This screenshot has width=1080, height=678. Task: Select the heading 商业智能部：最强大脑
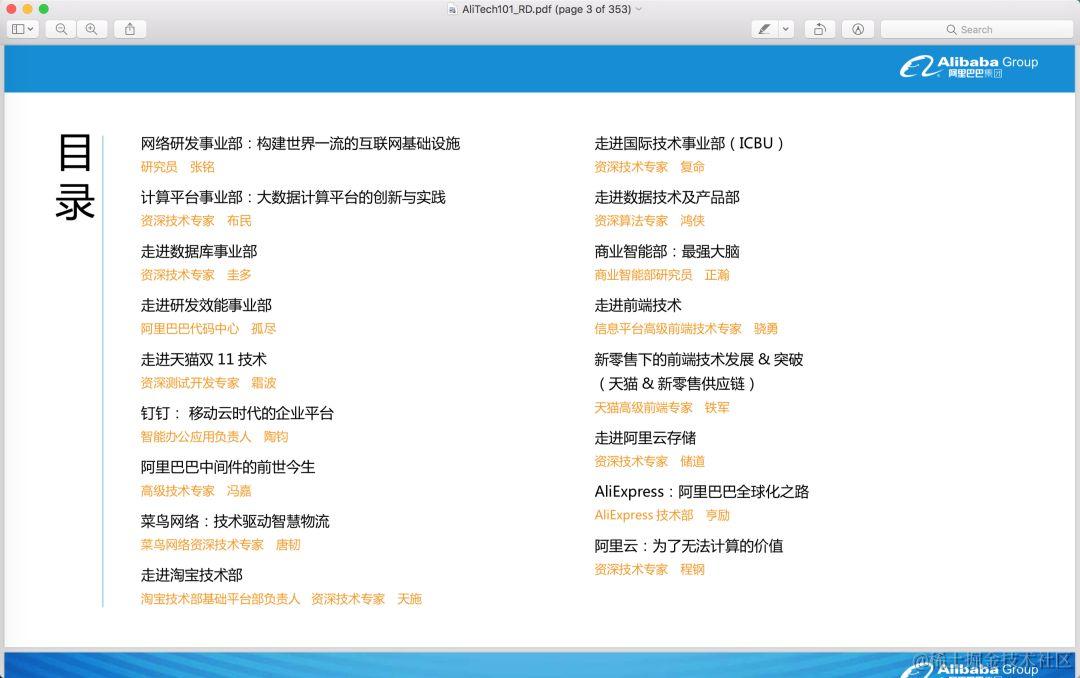point(667,251)
